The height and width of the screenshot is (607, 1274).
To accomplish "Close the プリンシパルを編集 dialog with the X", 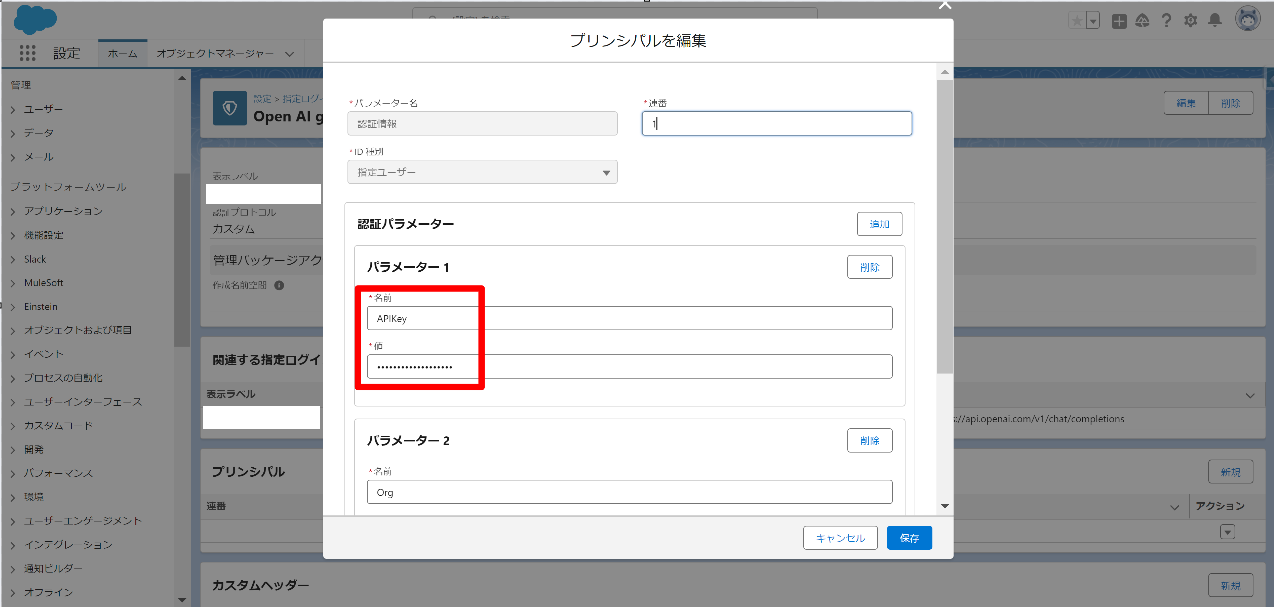I will [944, 5].
